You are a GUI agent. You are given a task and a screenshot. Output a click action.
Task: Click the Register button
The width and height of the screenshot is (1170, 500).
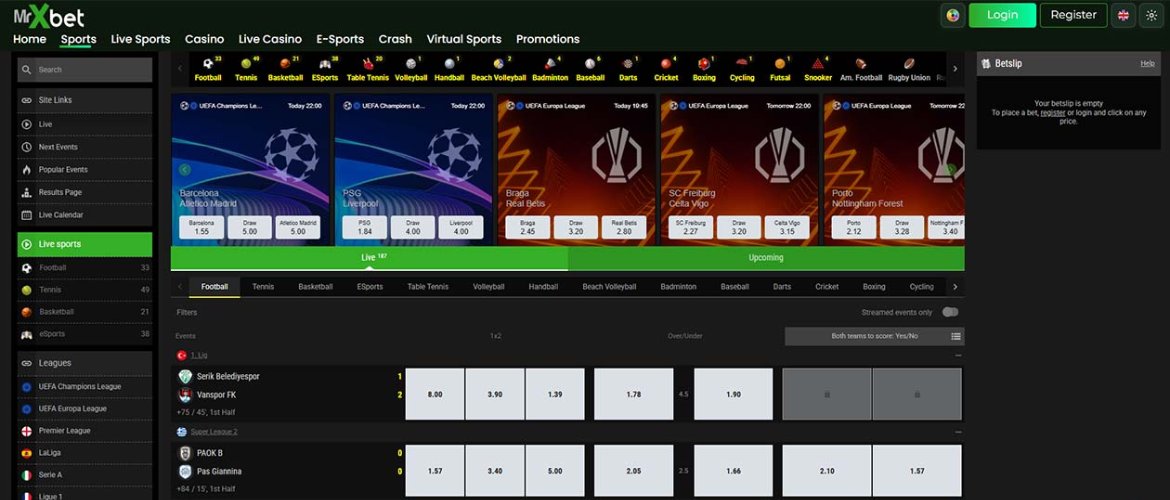(x=1073, y=15)
